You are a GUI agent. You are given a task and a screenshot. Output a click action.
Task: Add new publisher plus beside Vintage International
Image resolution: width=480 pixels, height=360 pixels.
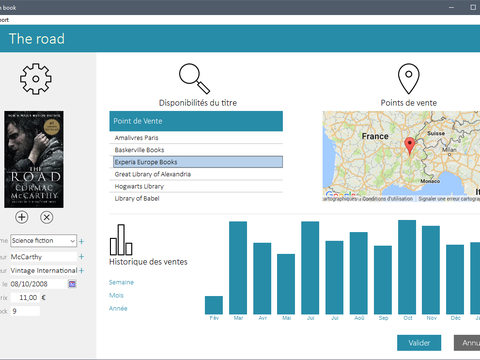click(82, 270)
